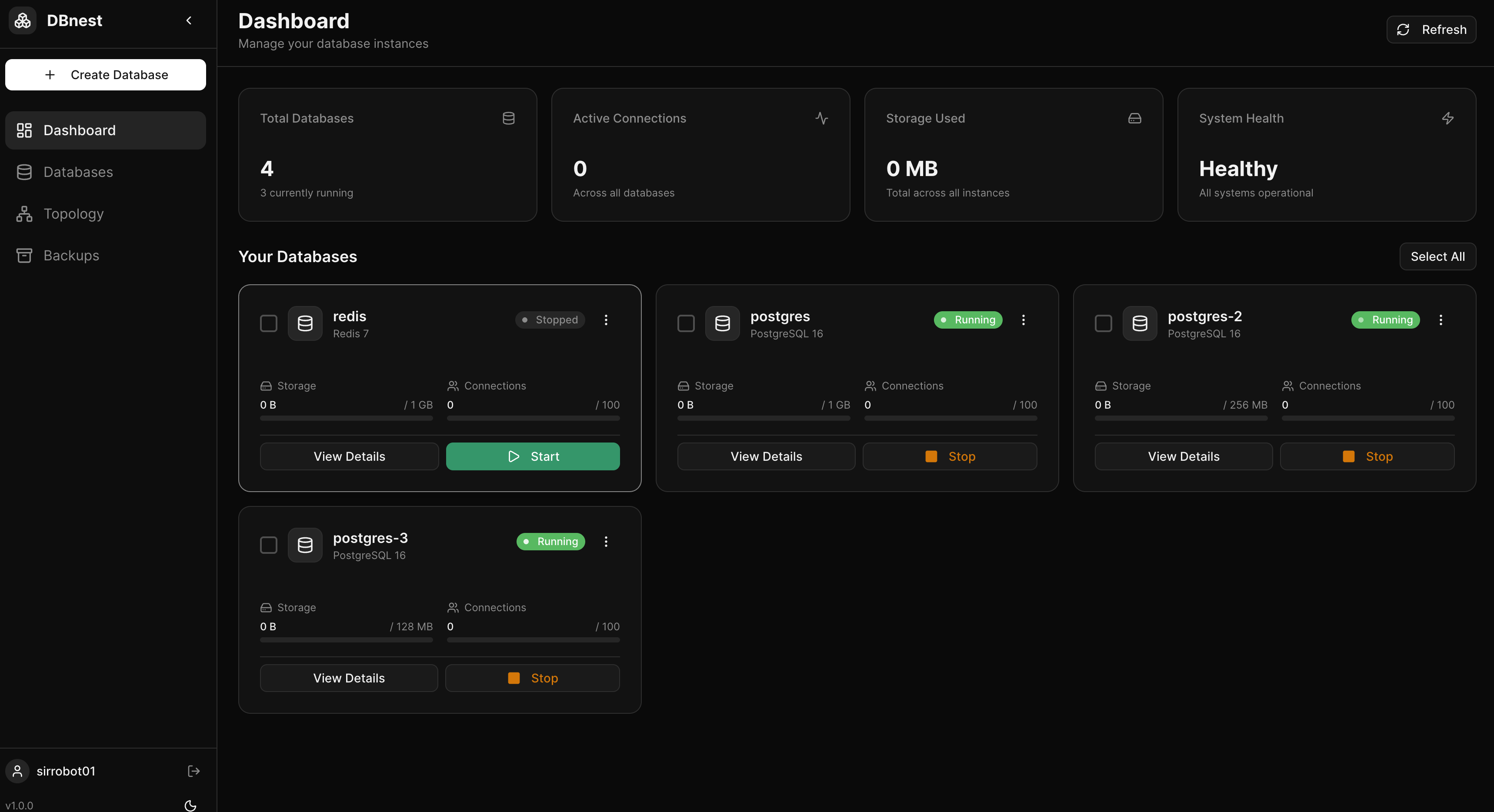Toggle the postgres-3 selection checkbox
This screenshot has width=1494, height=812.
click(269, 545)
